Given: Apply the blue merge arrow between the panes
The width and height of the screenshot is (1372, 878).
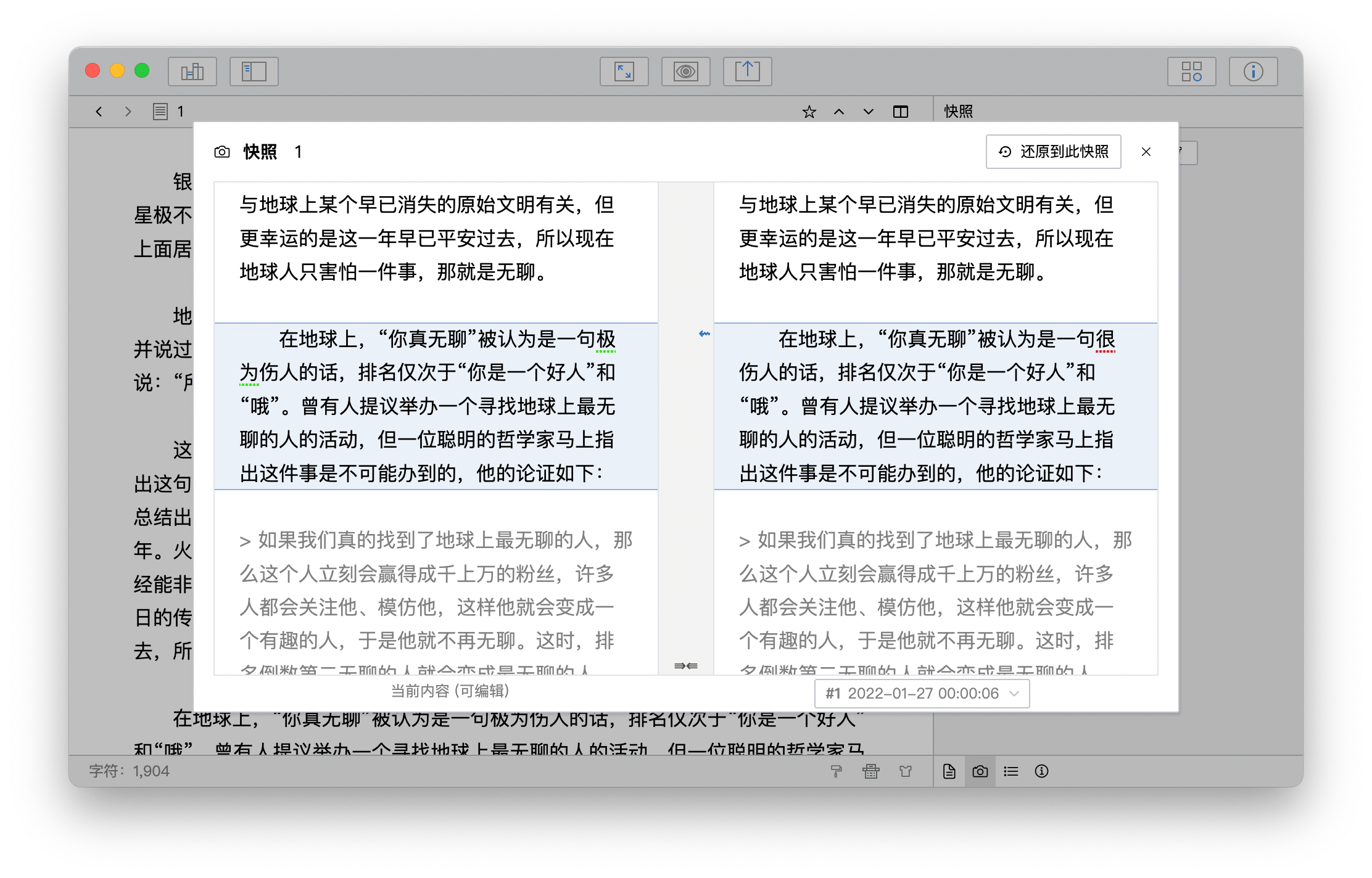Looking at the screenshot, I should [705, 334].
